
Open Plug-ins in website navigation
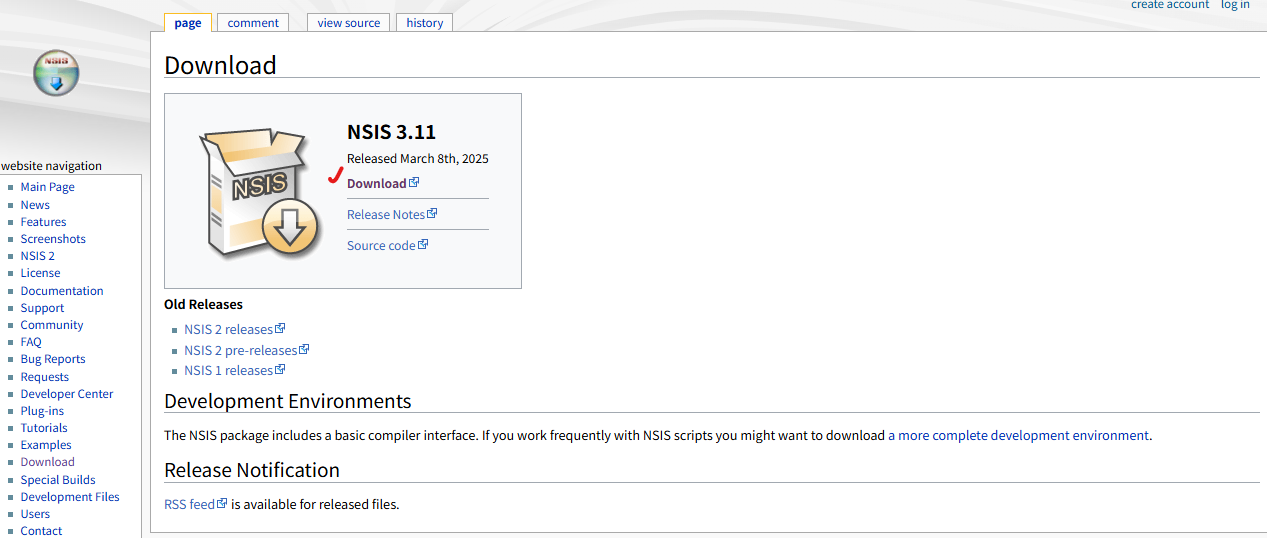(42, 411)
